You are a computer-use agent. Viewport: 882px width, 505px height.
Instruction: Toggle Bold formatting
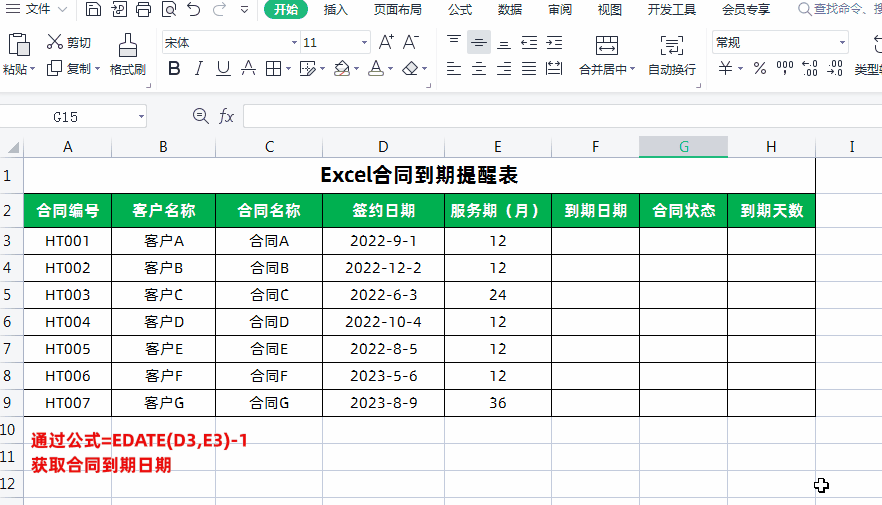click(x=174, y=69)
